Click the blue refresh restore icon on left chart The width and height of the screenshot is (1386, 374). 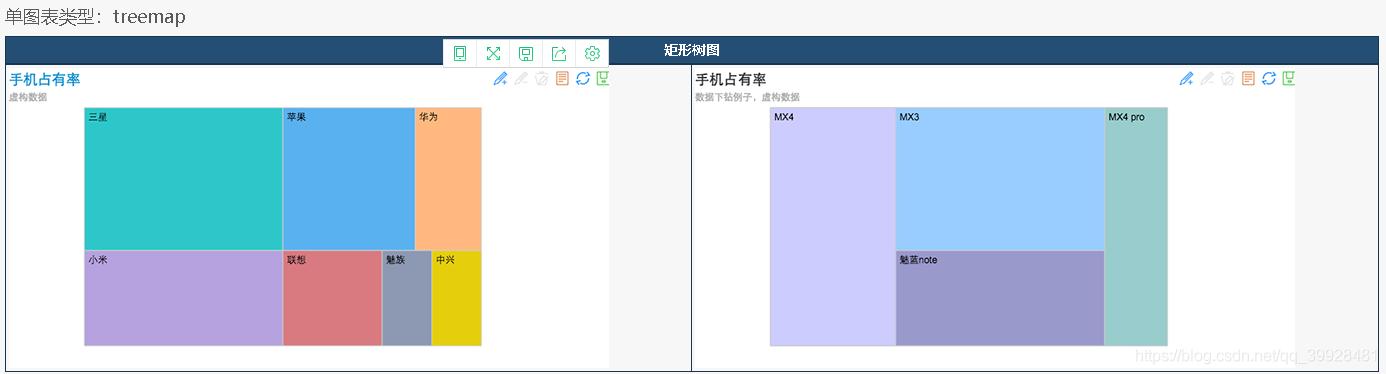coord(583,78)
